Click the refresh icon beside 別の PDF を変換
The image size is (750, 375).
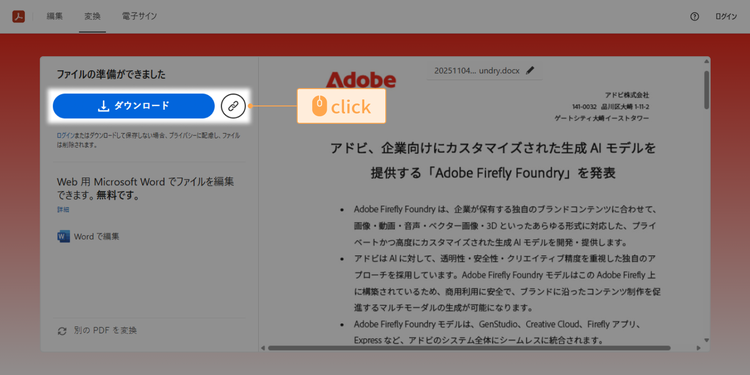click(62, 331)
